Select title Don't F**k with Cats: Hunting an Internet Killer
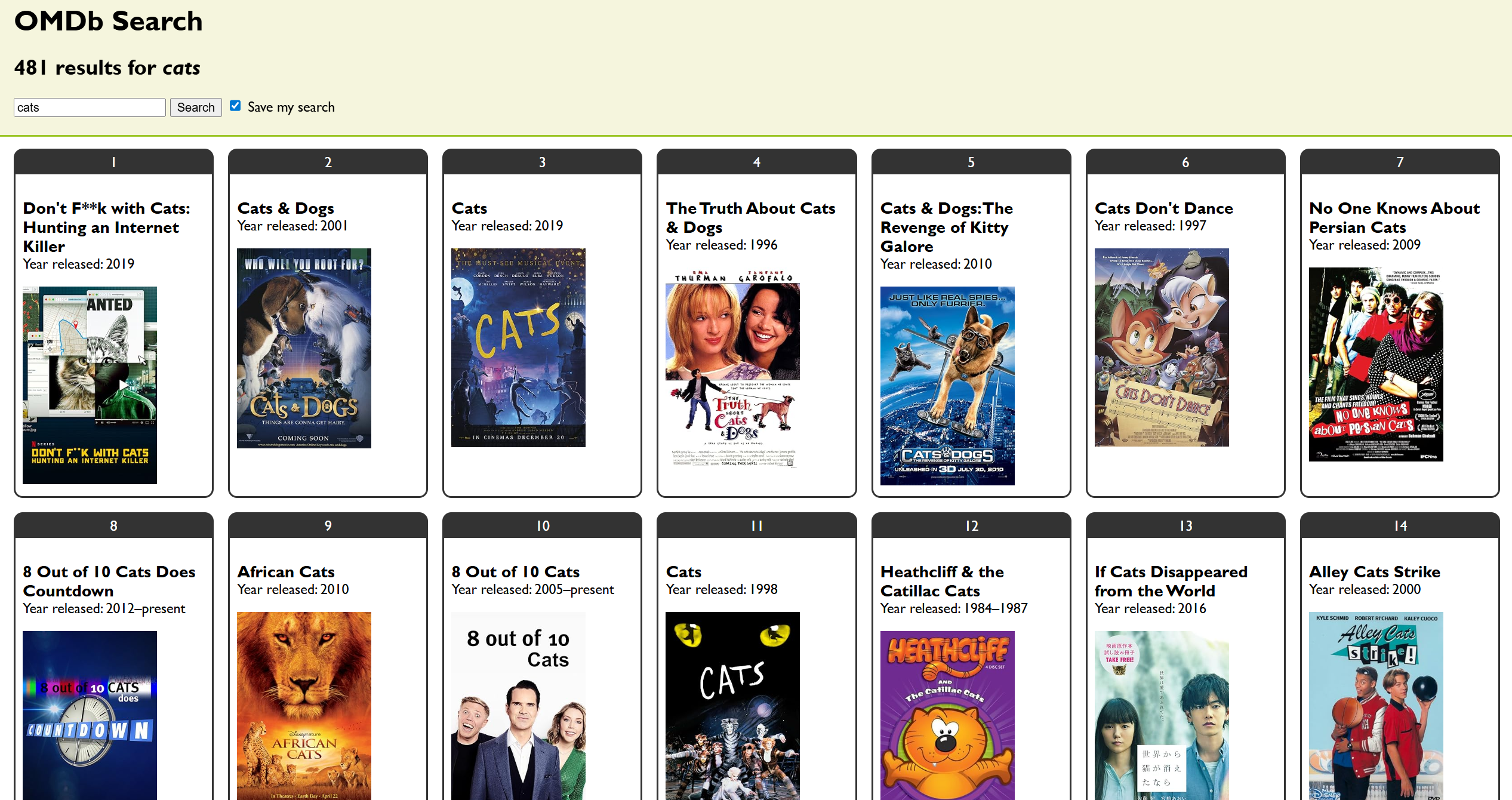The image size is (1512, 800). pos(107,227)
